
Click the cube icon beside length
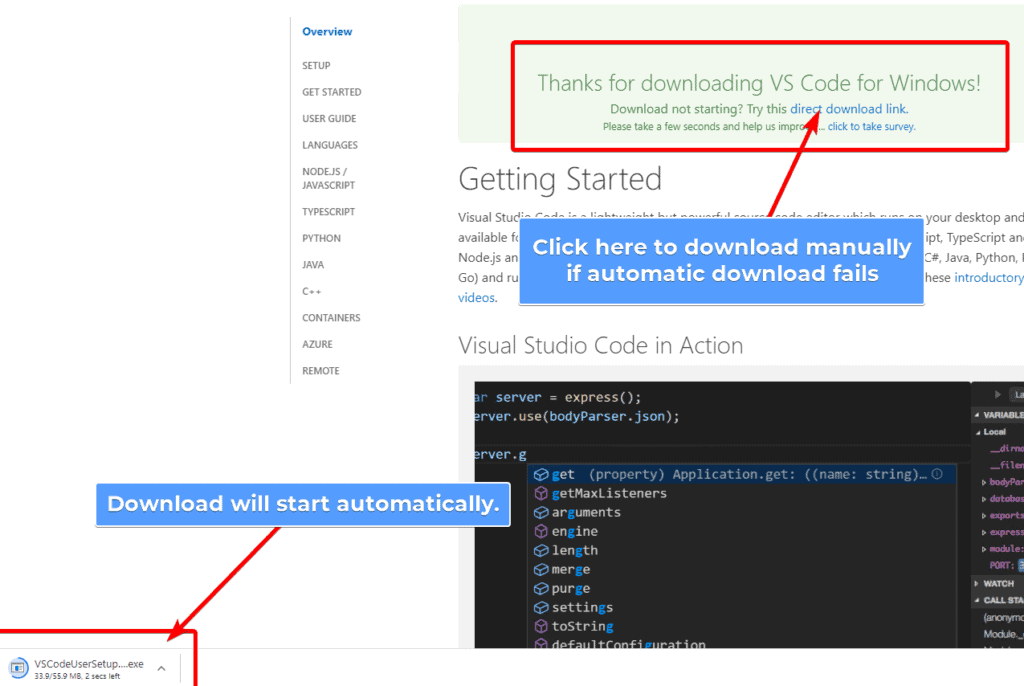[x=541, y=550]
